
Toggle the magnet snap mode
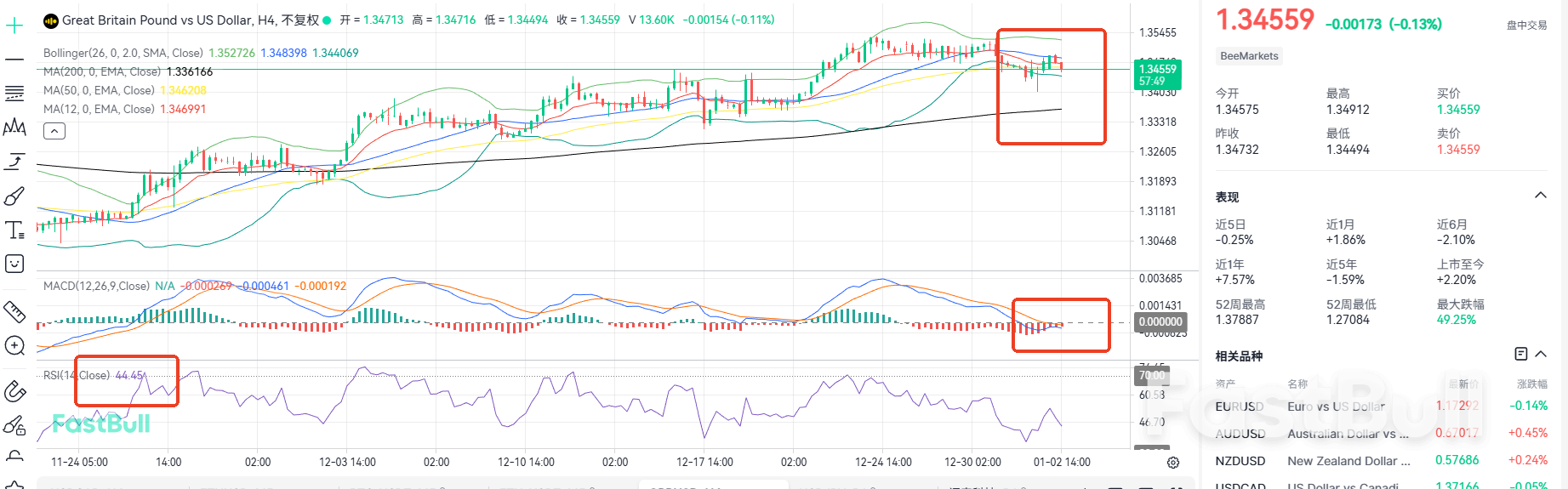pyautogui.click(x=14, y=391)
